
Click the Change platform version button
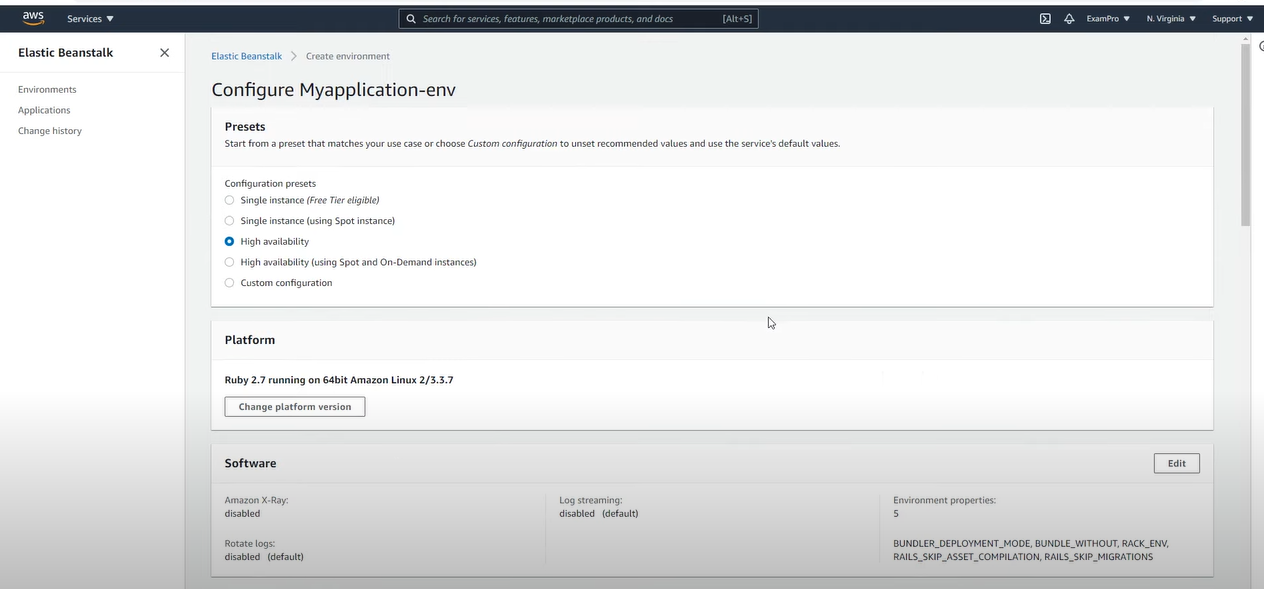click(x=295, y=407)
